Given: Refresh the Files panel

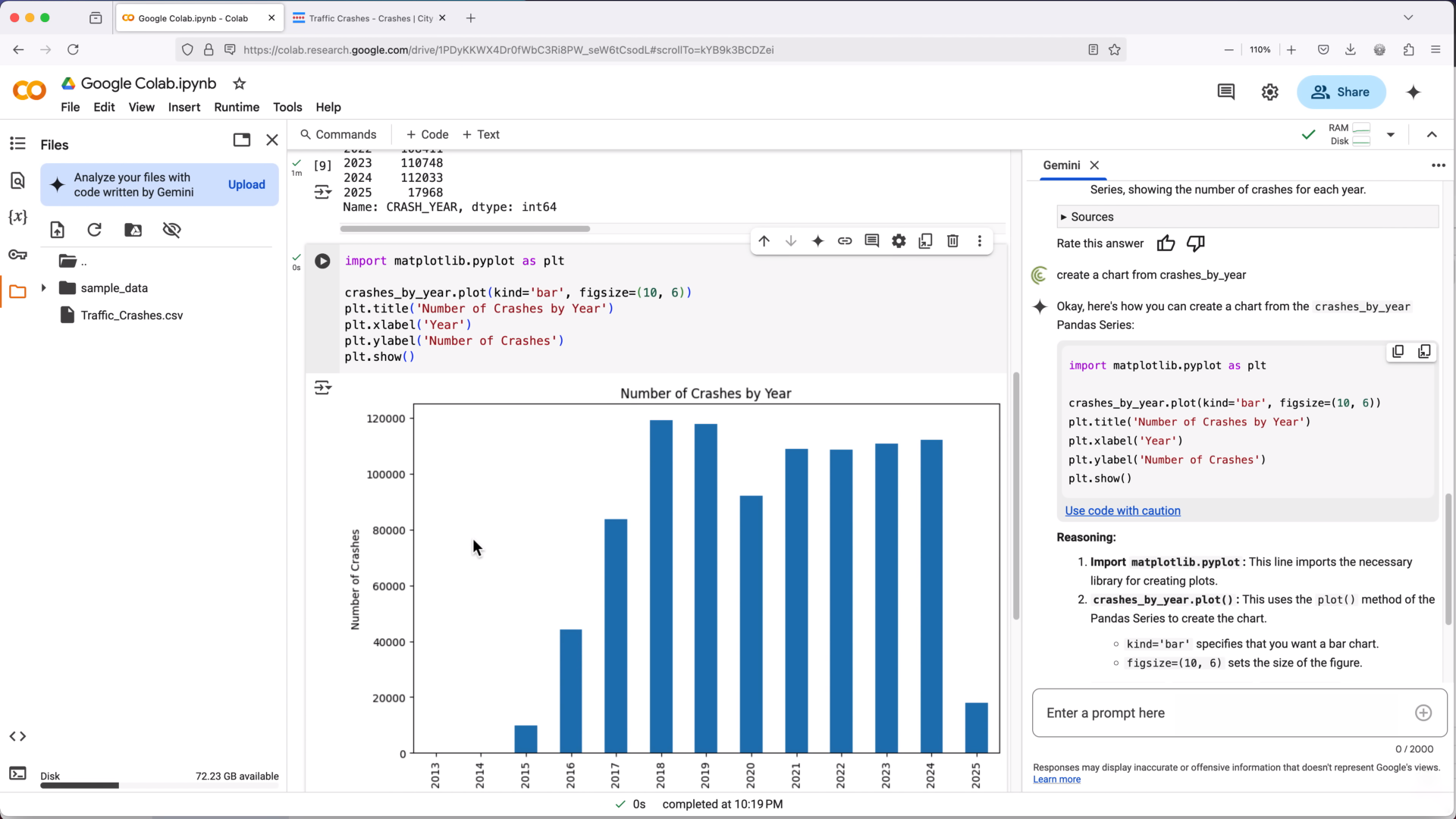Looking at the screenshot, I should 95,230.
